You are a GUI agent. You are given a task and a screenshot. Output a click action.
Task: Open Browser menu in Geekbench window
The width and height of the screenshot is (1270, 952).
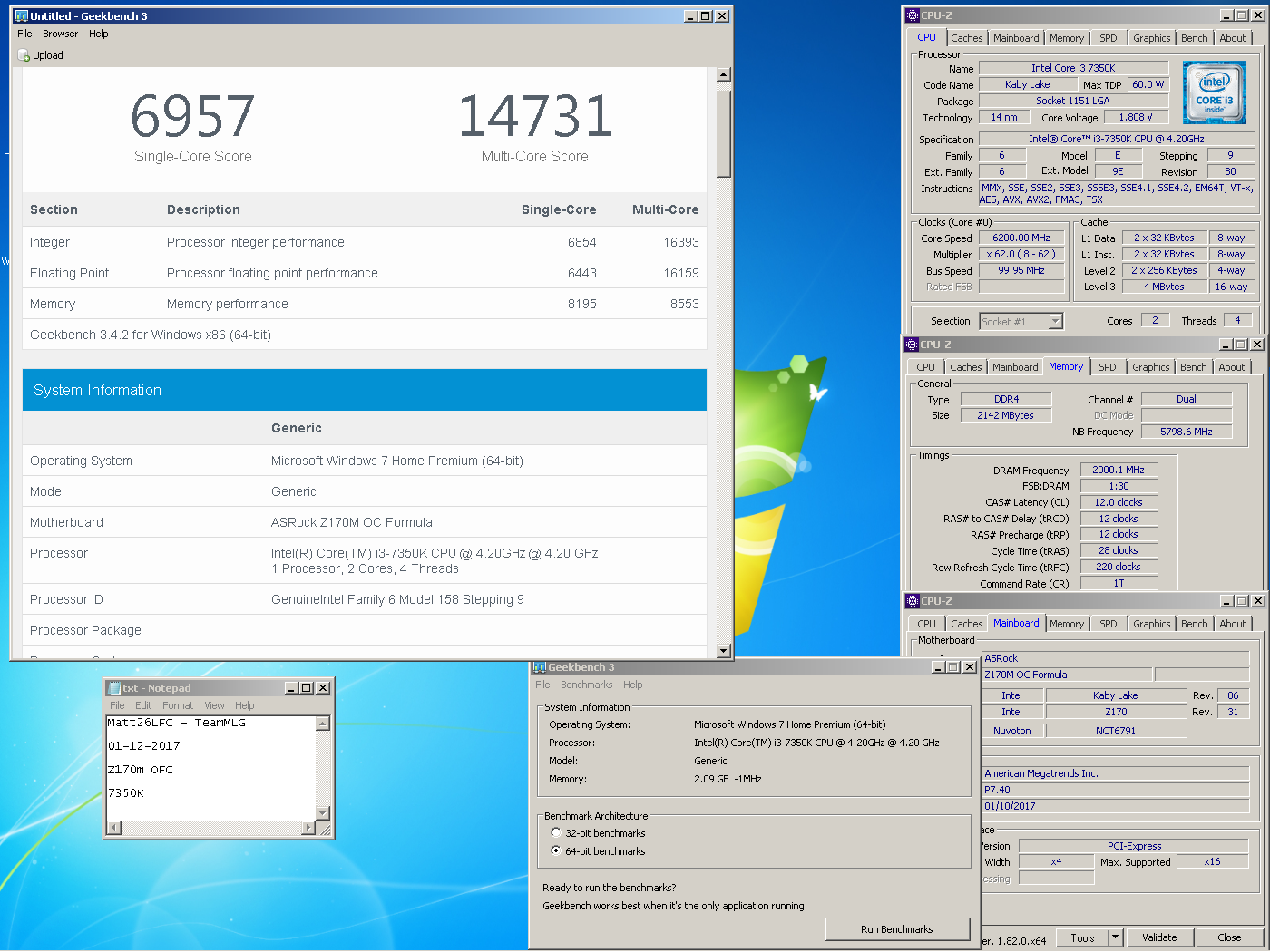[x=60, y=34]
